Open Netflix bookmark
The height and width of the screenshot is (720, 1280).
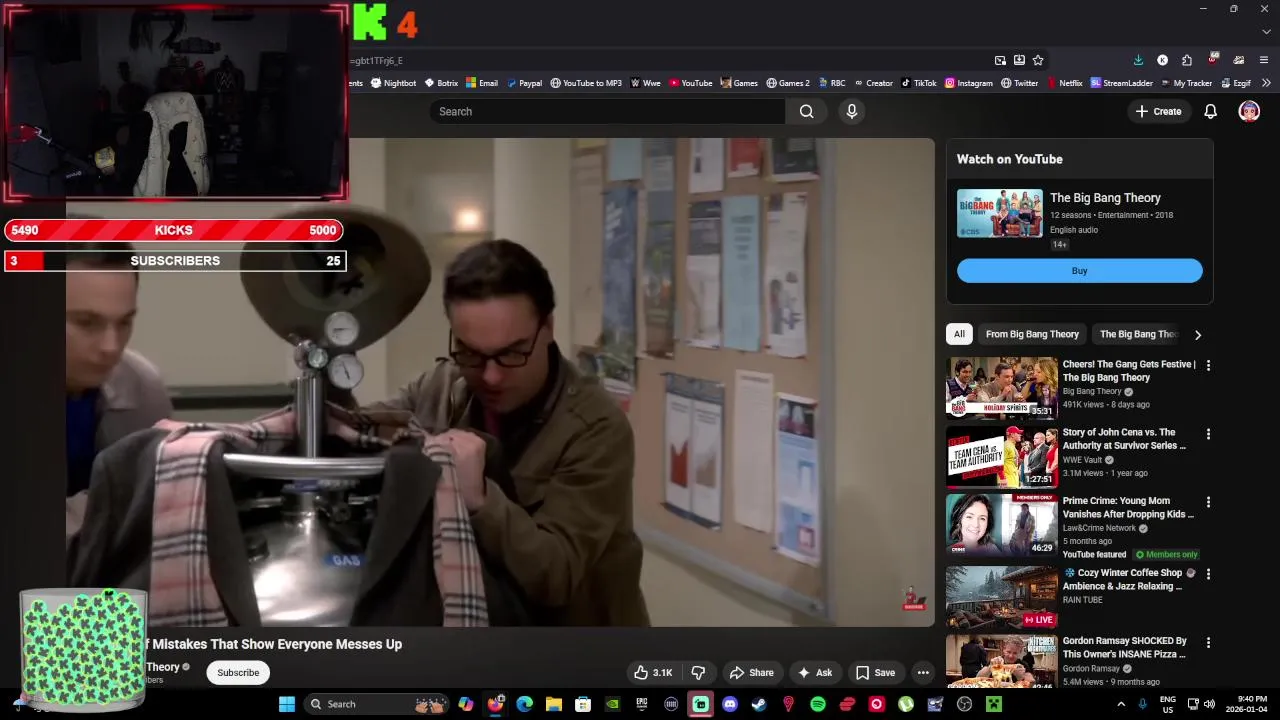(1064, 83)
